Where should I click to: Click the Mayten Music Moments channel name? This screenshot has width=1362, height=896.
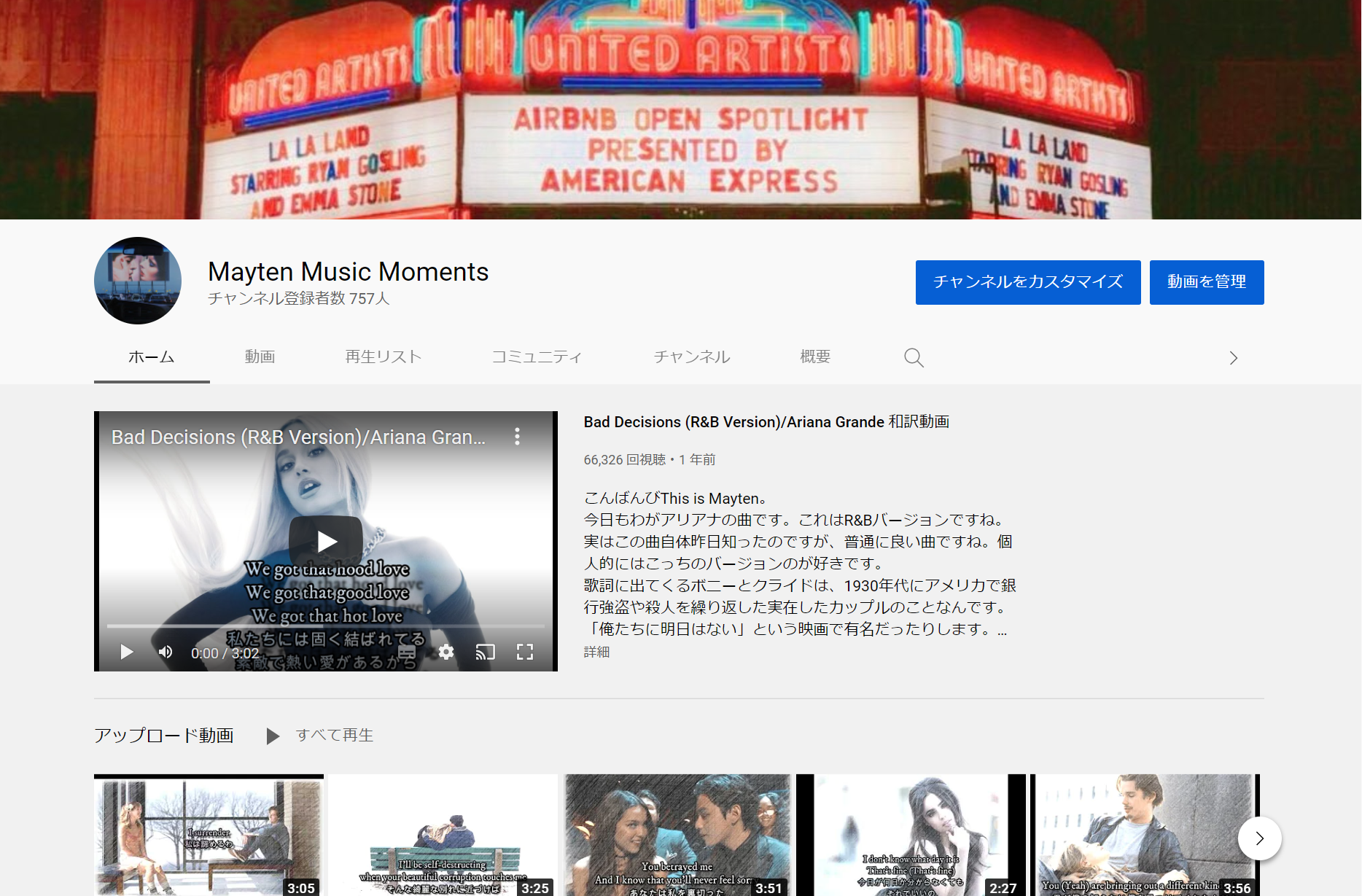tap(349, 272)
